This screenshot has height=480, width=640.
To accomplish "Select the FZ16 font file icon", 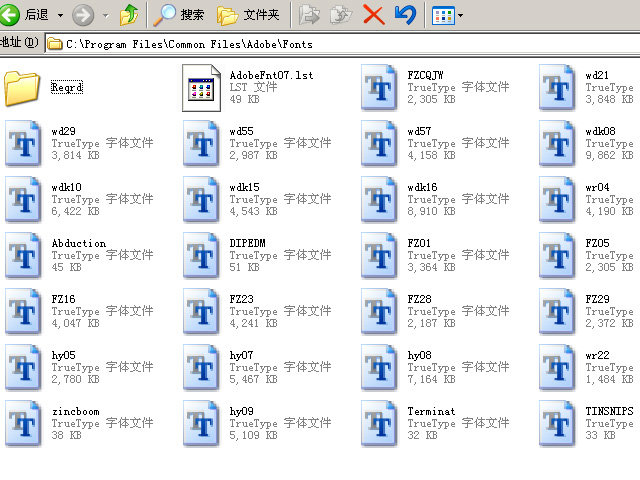I will pyautogui.click(x=23, y=311).
